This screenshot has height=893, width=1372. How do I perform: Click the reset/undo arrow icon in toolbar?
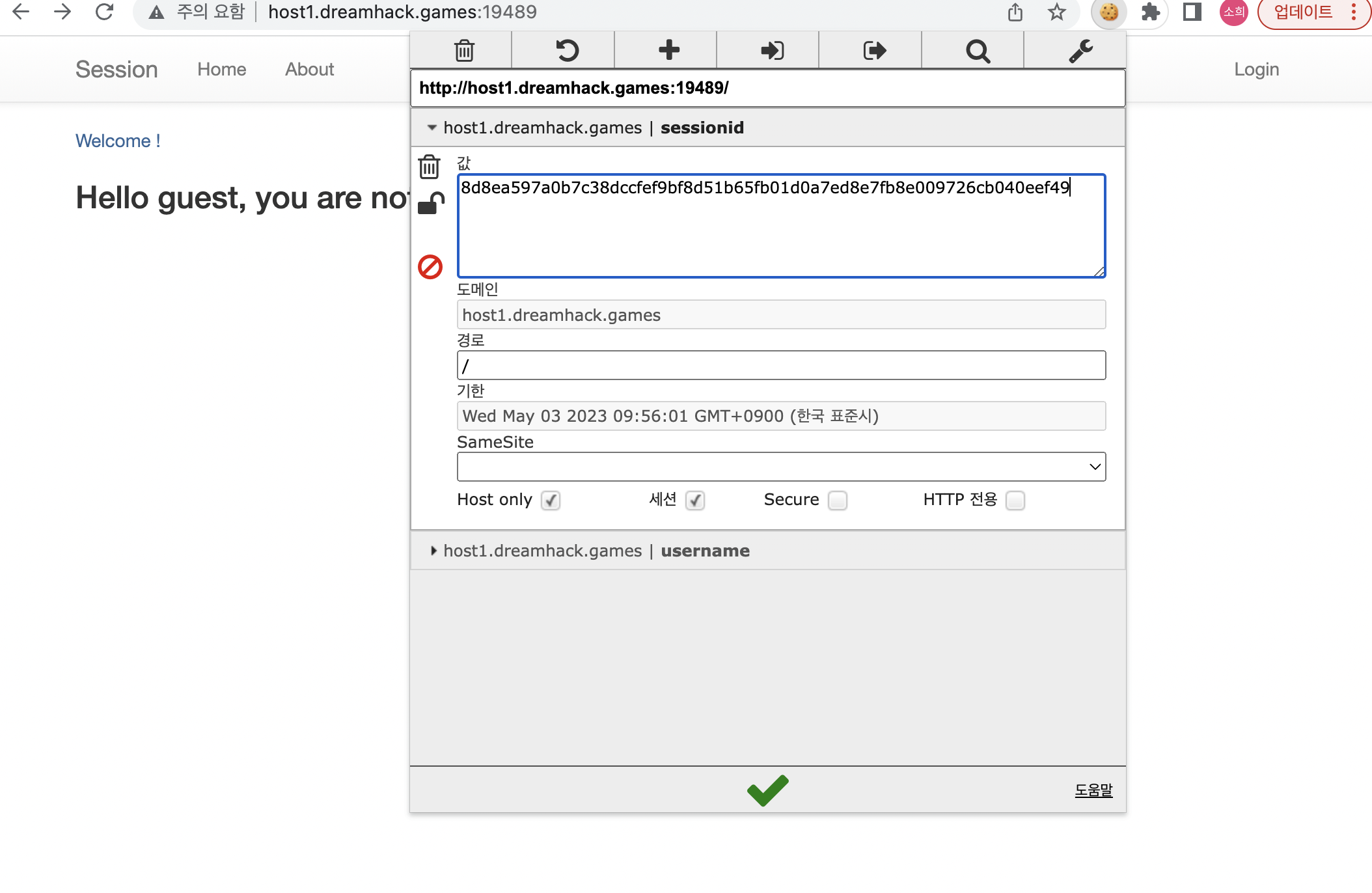(x=566, y=50)
